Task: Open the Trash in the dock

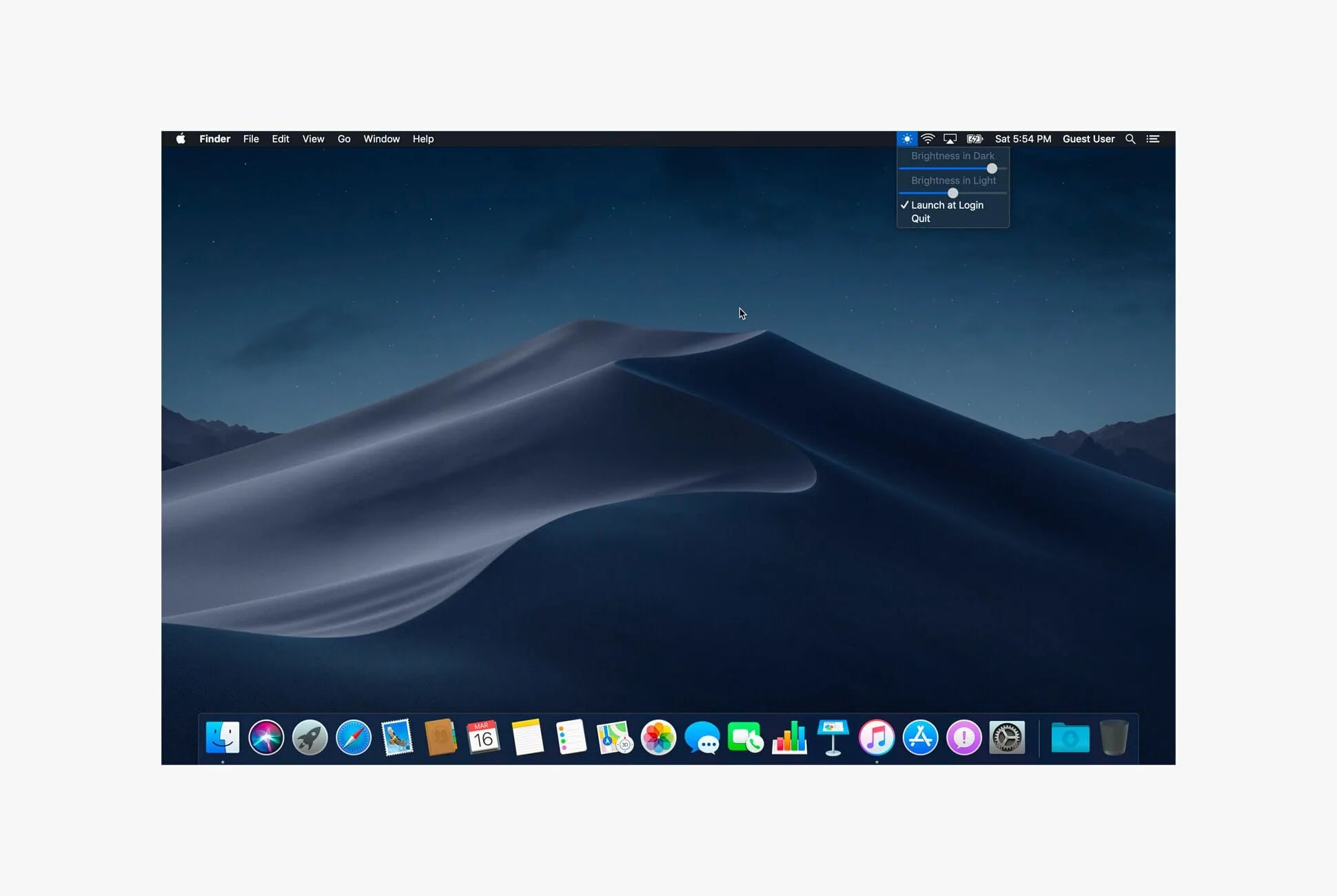Action: click(1114, 737)
